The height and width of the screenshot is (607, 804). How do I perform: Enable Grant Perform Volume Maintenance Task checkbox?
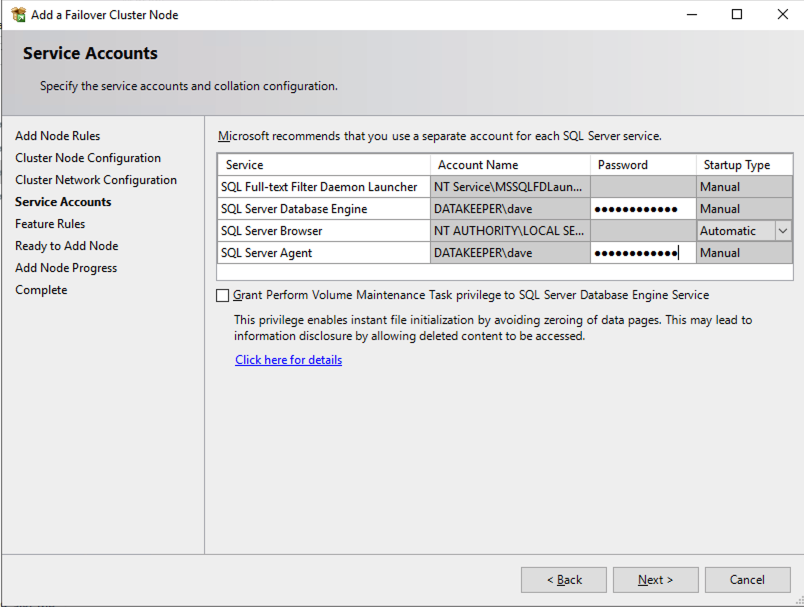click(222, 296)
